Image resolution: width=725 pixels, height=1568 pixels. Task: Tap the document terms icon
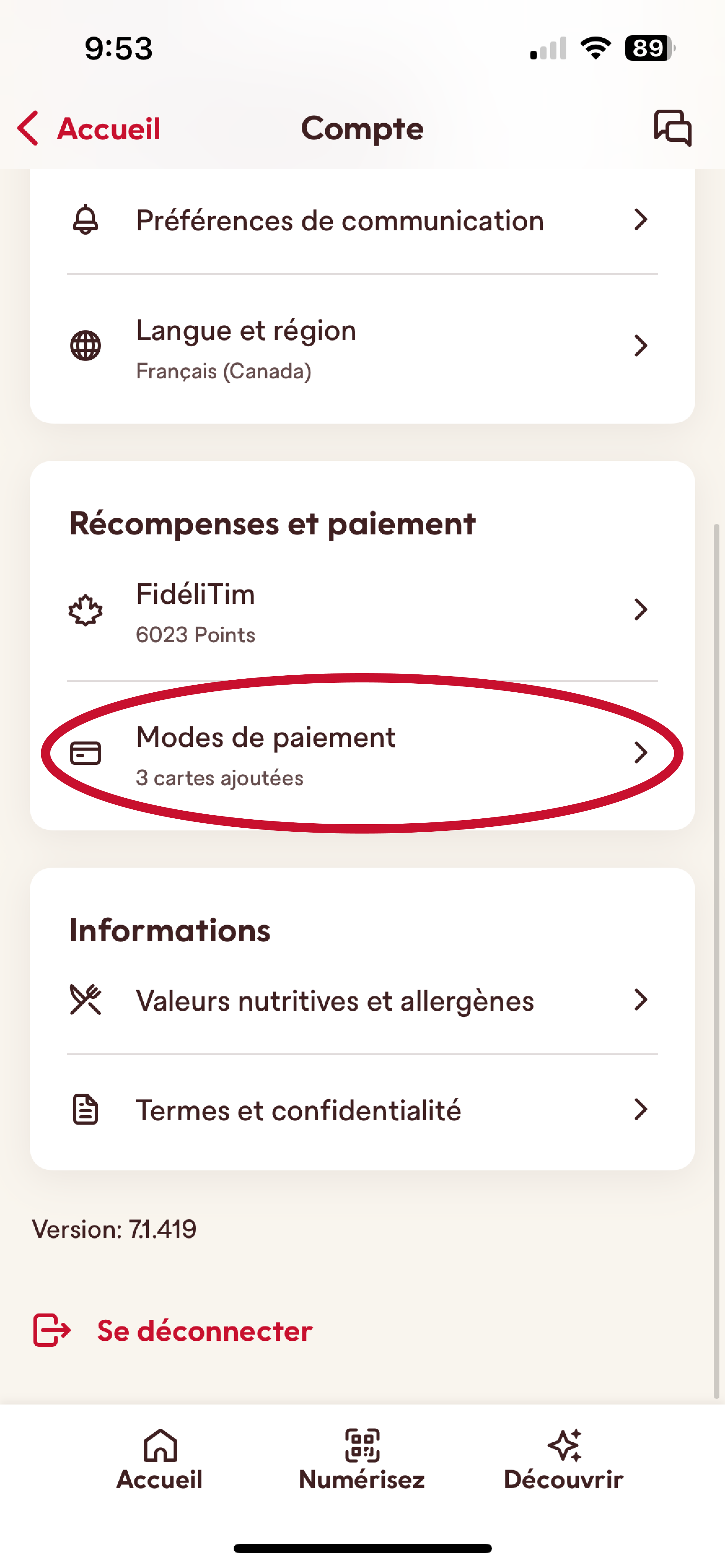pyautogui.click(x=85, y=1109)
